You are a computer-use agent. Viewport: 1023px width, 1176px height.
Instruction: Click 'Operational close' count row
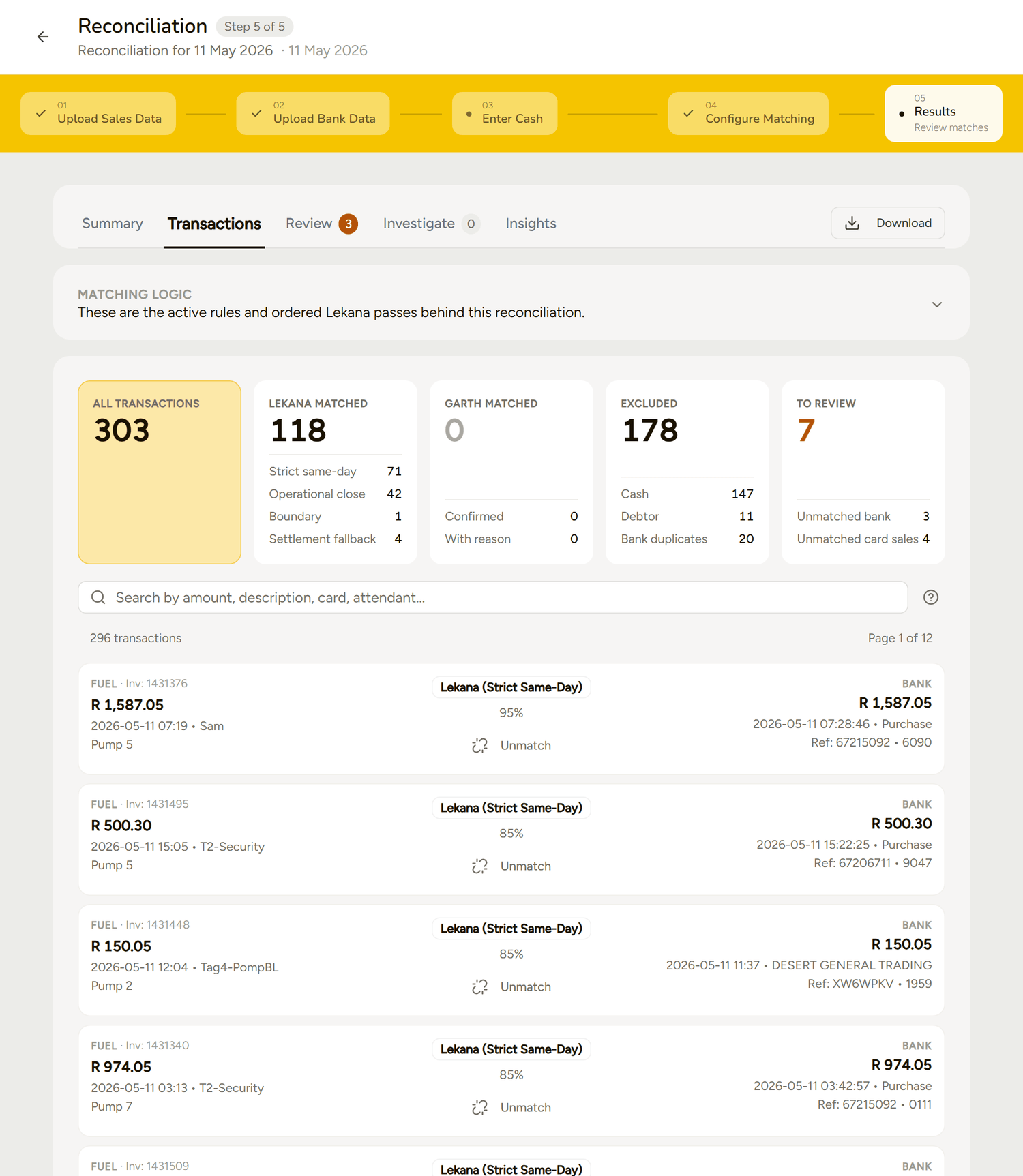point(336,494)
